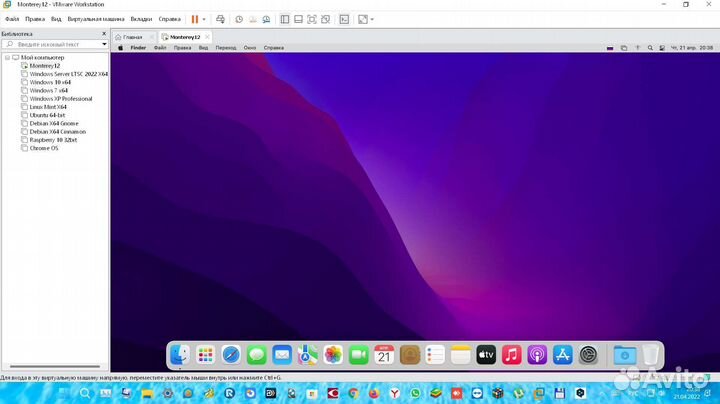Open Launchpad in the dock
Screen dimensions: 720x404
coord(206,355)
